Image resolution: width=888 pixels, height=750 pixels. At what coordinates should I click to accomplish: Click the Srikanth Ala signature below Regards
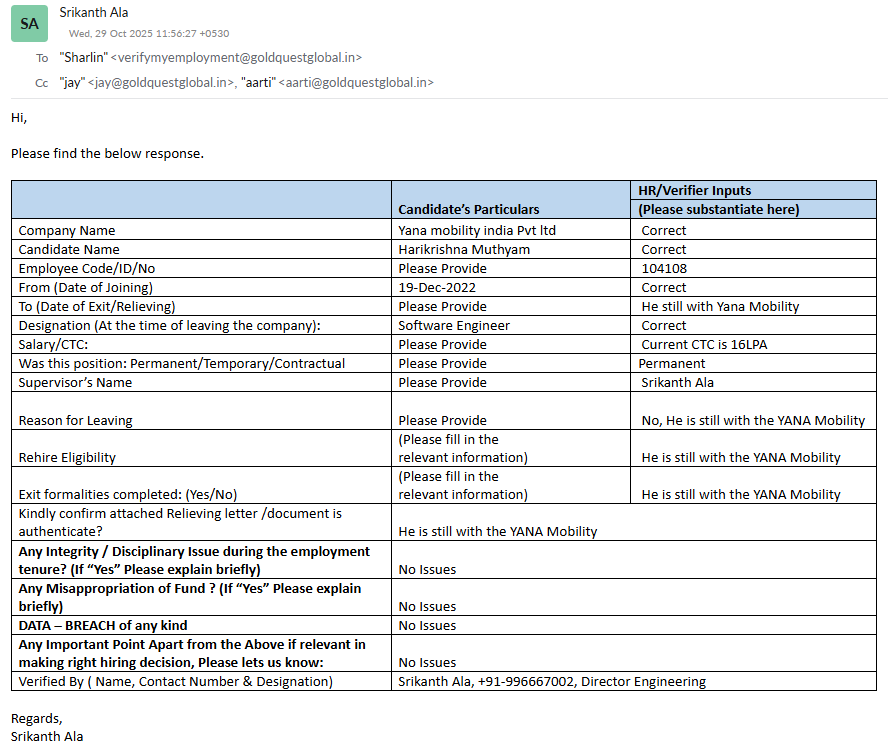tap(47, 736)
